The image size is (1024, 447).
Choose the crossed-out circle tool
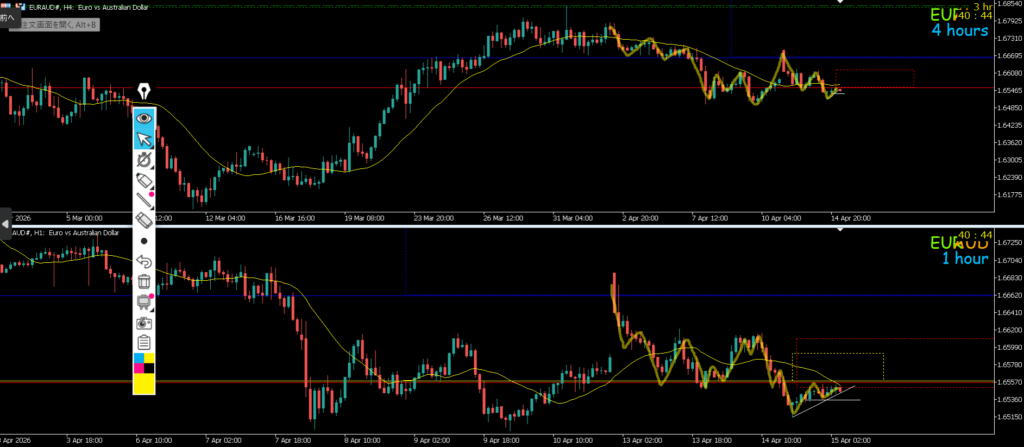click(144, 159)
